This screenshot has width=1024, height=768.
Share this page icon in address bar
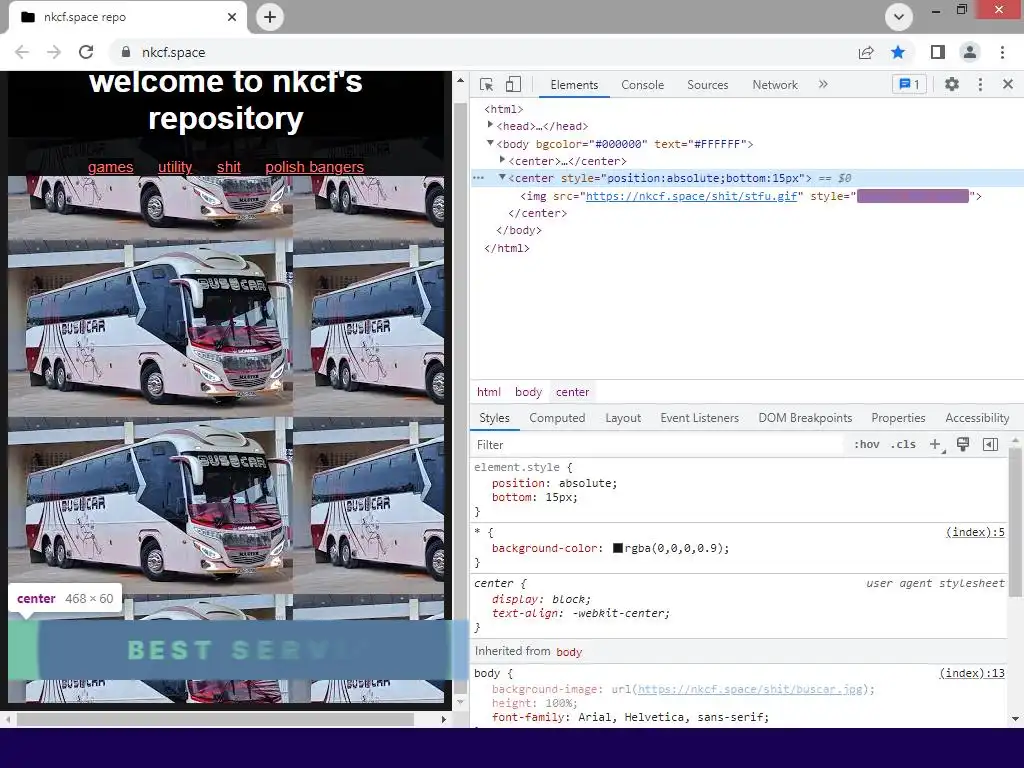(866, 52)
